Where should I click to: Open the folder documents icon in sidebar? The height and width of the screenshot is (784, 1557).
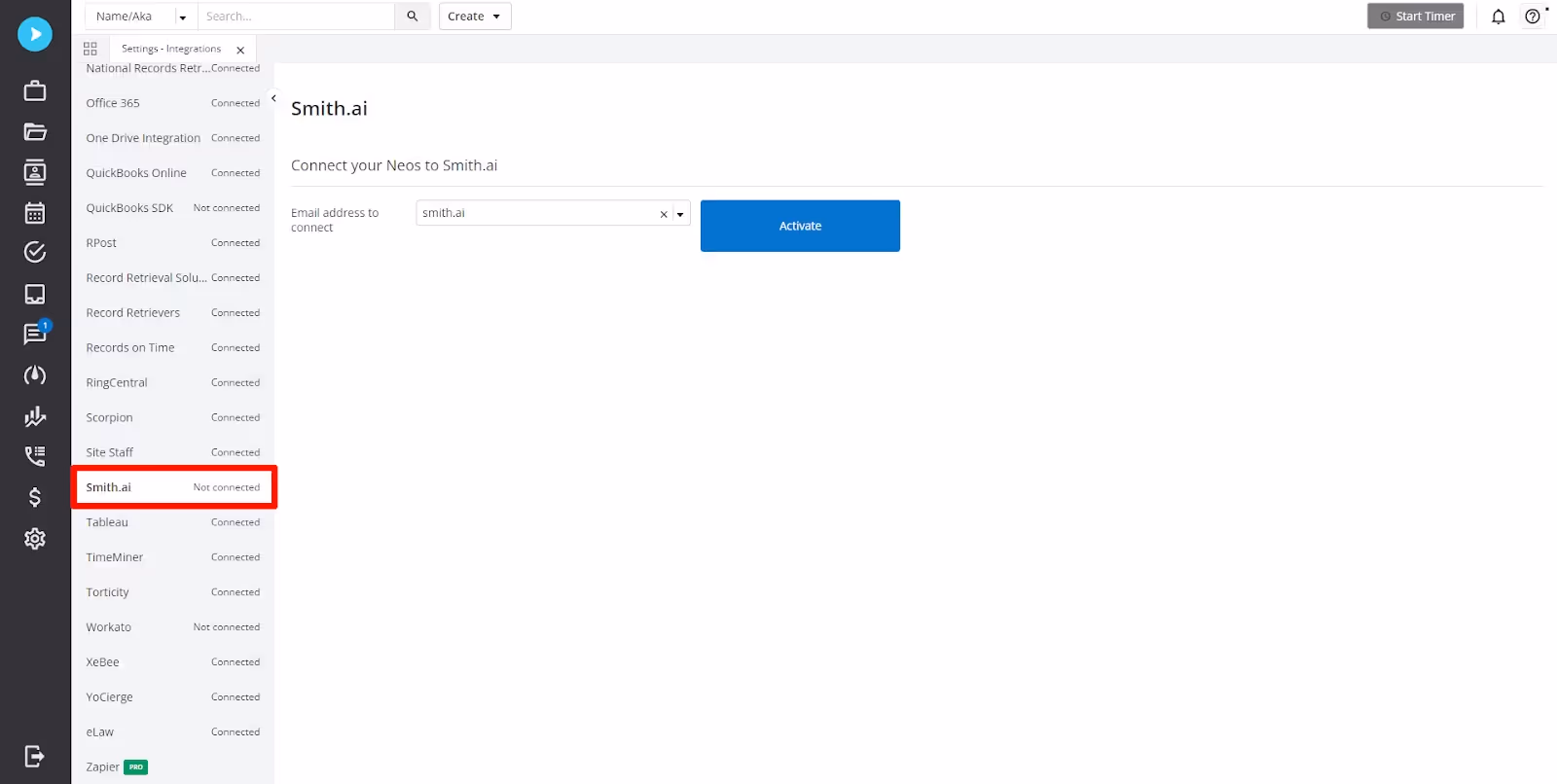click(35, 131)
